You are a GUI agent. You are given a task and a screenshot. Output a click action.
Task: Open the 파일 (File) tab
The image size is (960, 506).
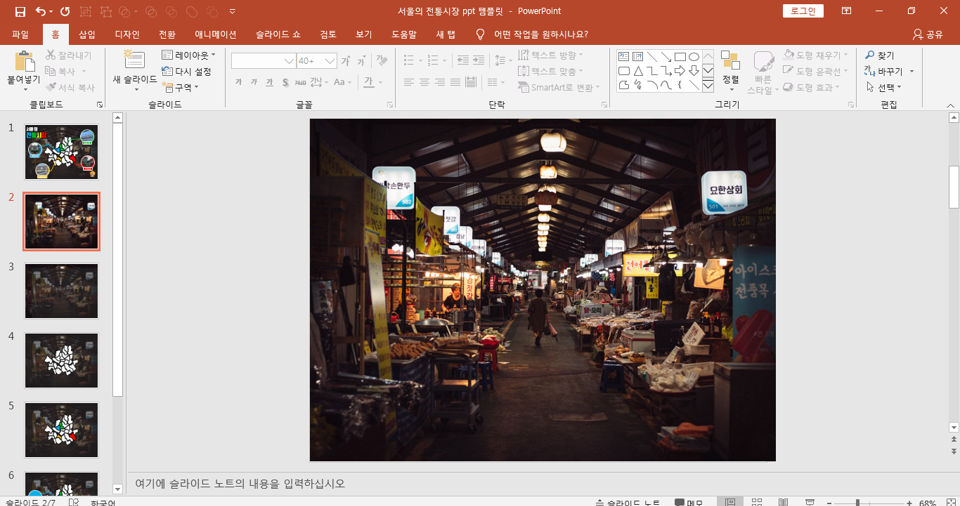(20, 34)
